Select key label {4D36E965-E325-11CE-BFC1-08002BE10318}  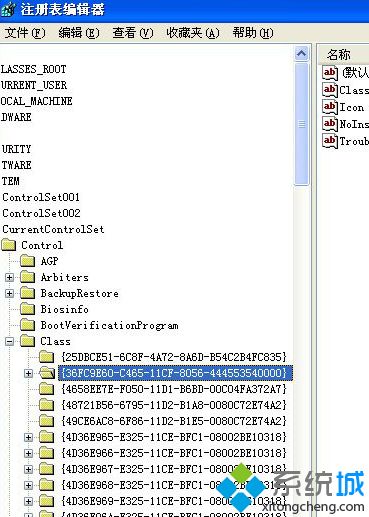point(174,437)
